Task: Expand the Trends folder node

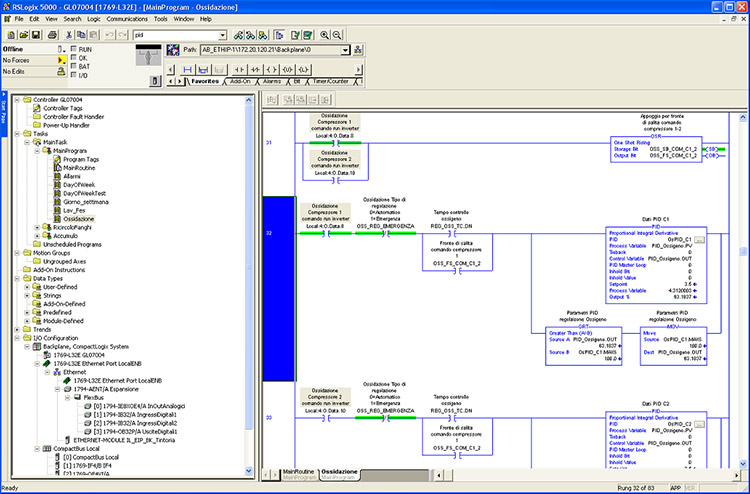Action: (x=17, y=330)
